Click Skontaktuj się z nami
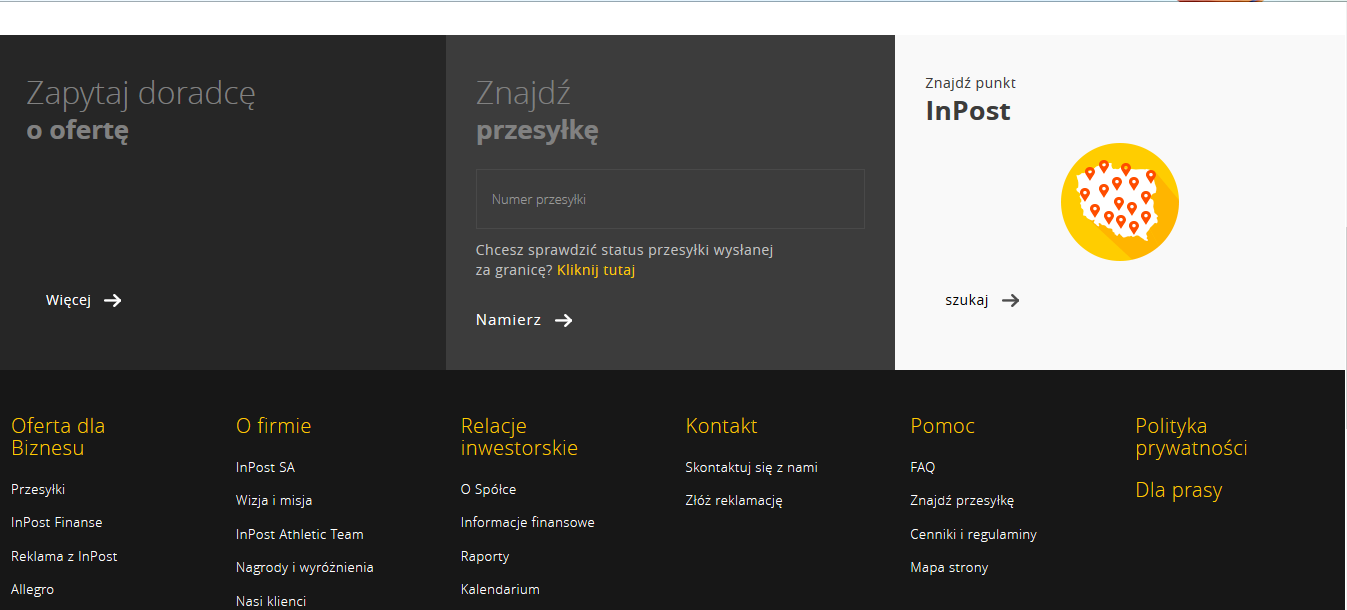The width and height of the screenshot is (1347, 610). (x=751, y=467)
